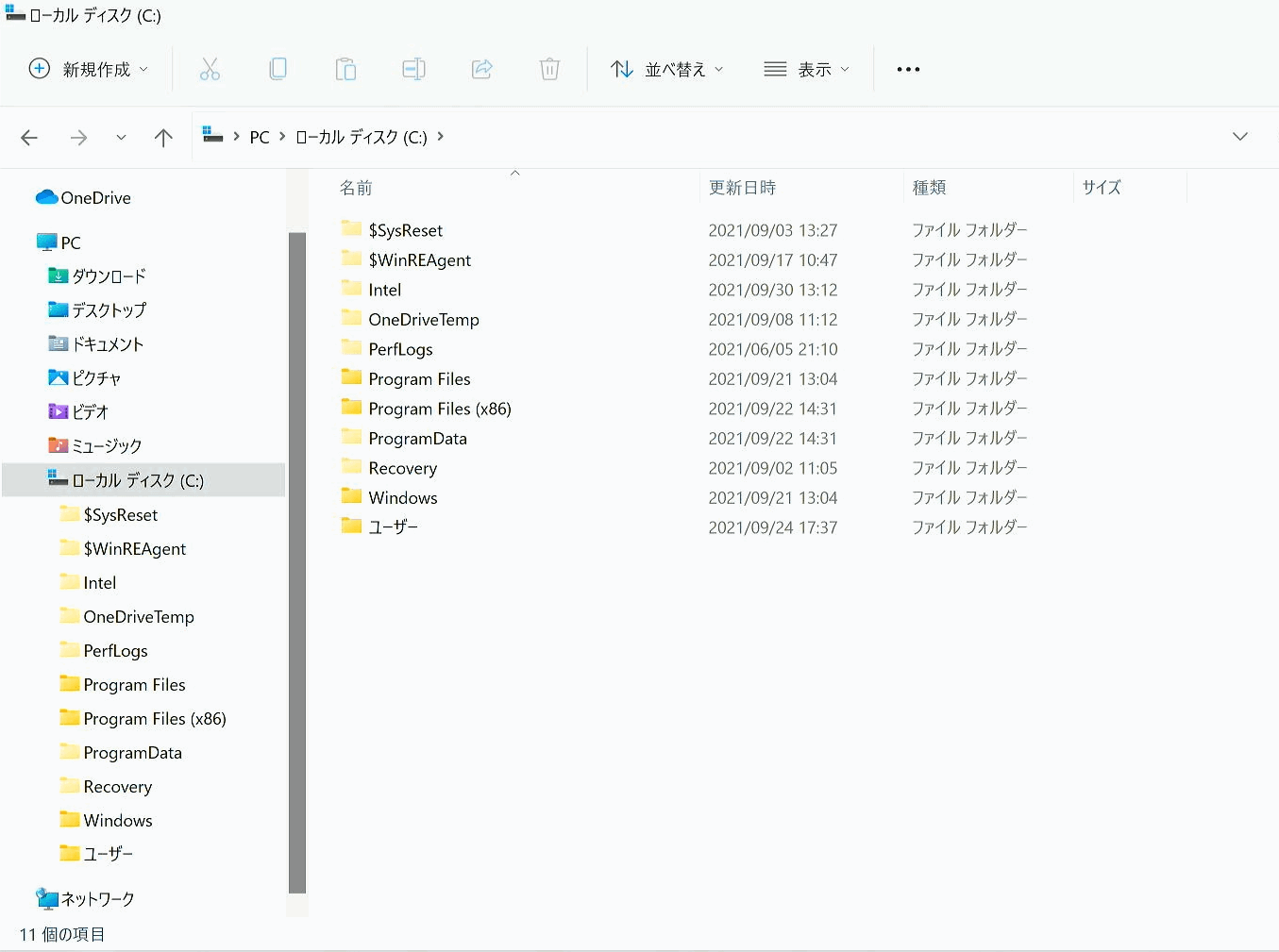Viewport: 1279px width, 952px height.
Task: Select the Intel folder in file list
Action: (371, 290)
